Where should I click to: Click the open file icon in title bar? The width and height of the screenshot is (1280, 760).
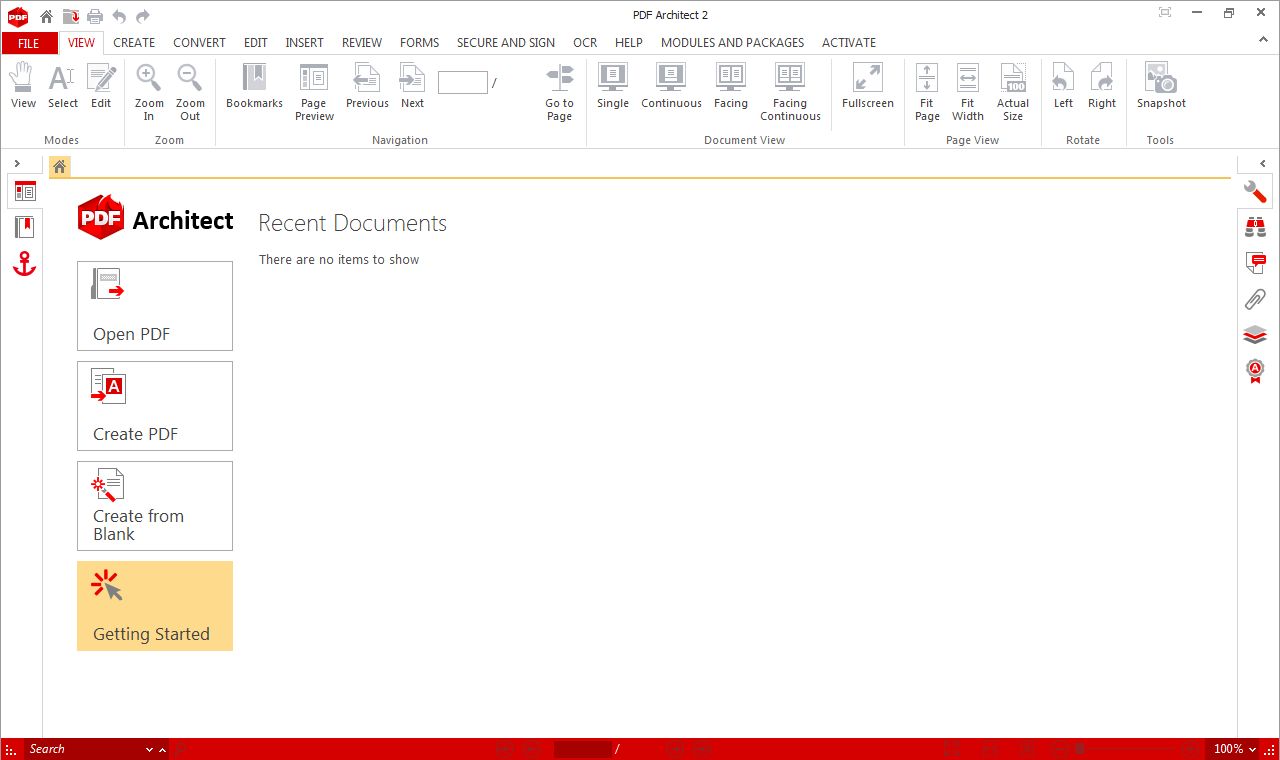point(70,16)
